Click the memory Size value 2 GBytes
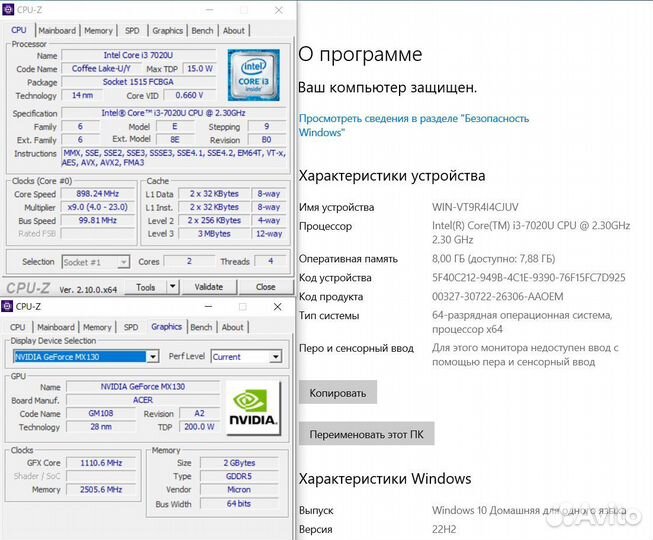The width and height of the screenshot is (653, 540). pos(239,463)
